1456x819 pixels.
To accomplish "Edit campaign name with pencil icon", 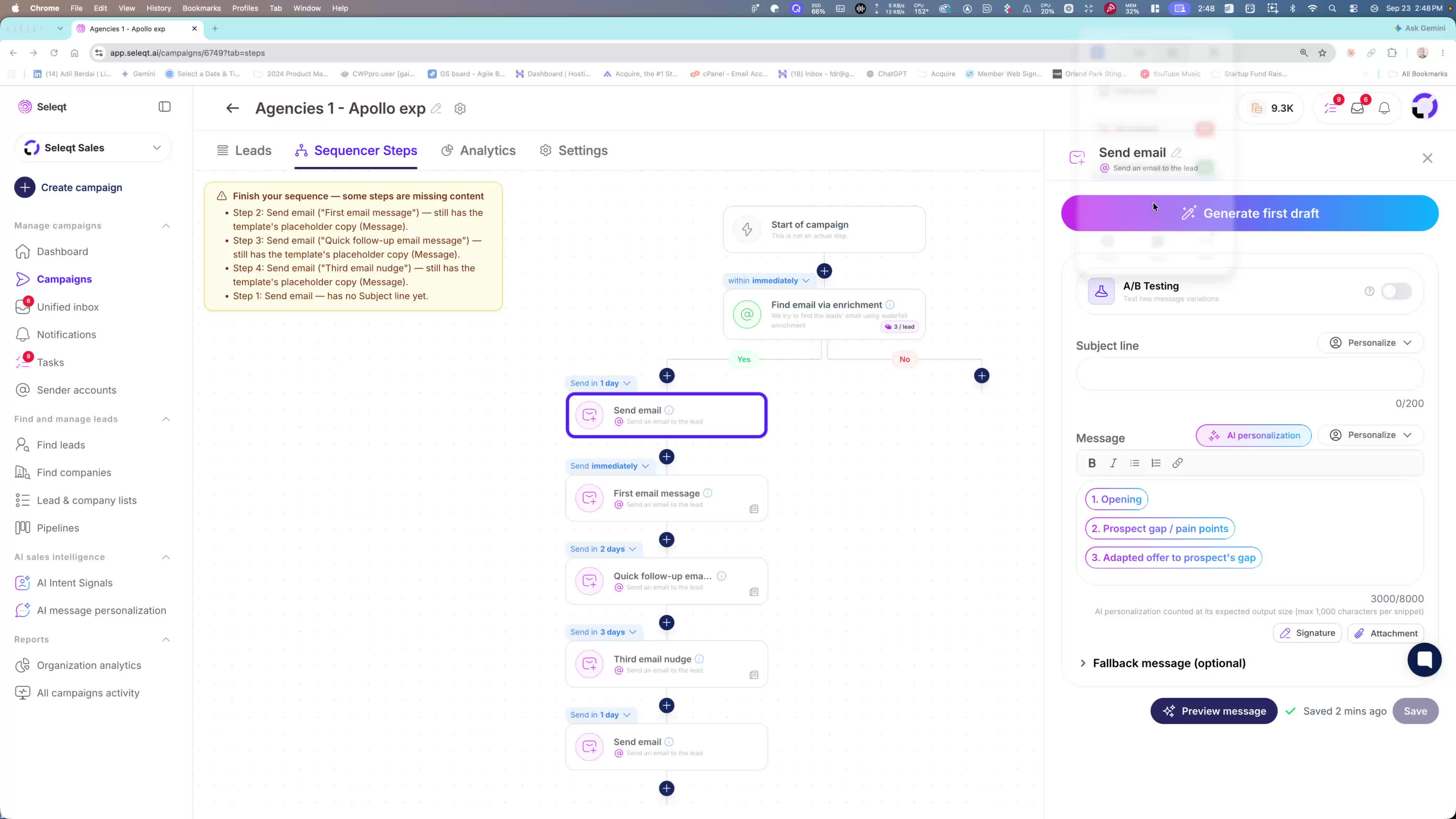I will tap(436, 108).
